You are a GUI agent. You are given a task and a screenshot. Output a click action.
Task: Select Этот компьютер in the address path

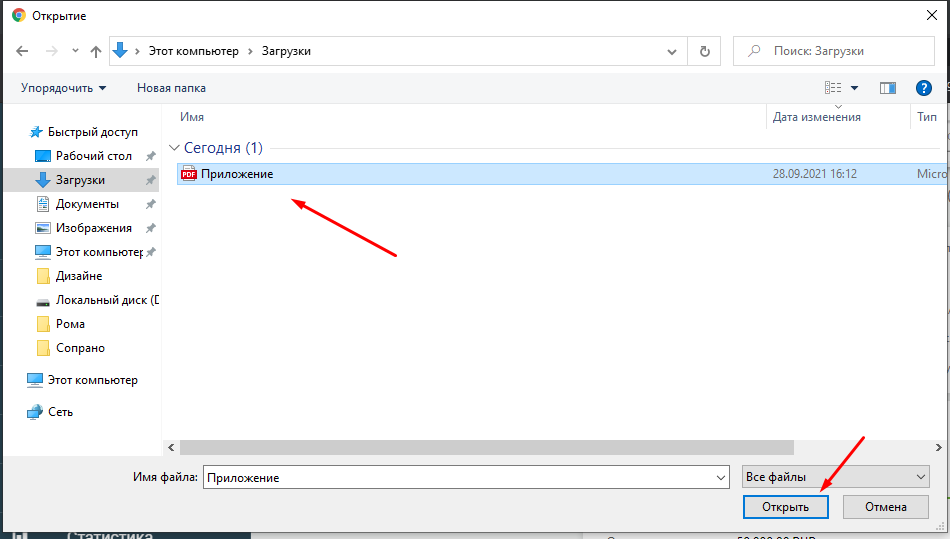194,51
